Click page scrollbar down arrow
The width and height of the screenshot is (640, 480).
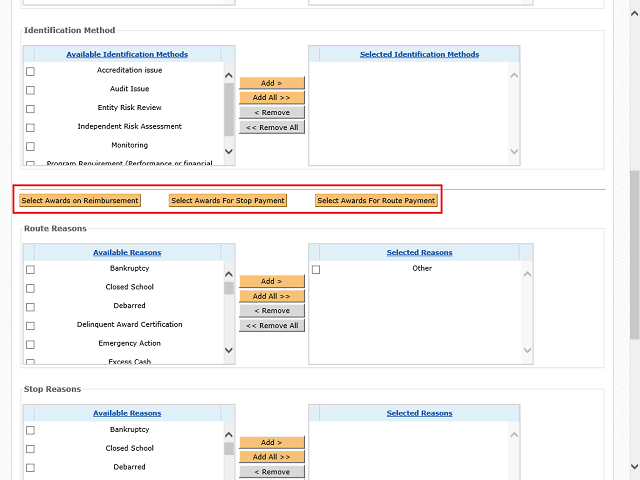click(x=634, y=466)
